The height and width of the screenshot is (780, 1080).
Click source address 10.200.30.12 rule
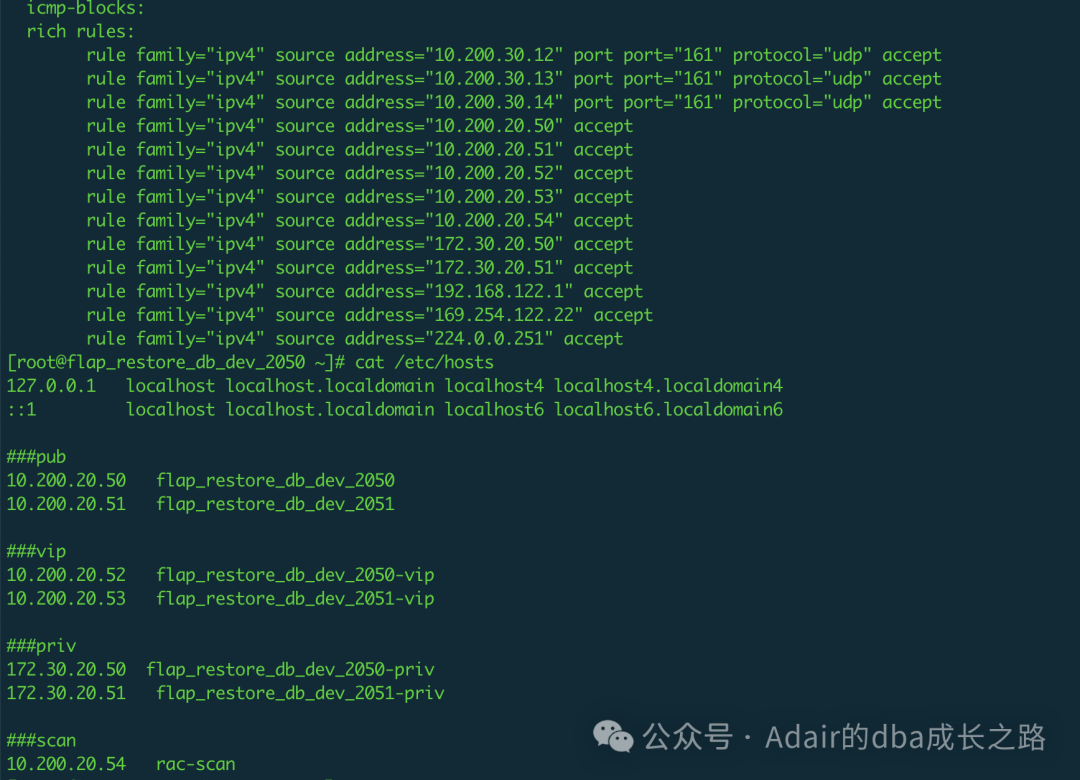coord(513,55)
